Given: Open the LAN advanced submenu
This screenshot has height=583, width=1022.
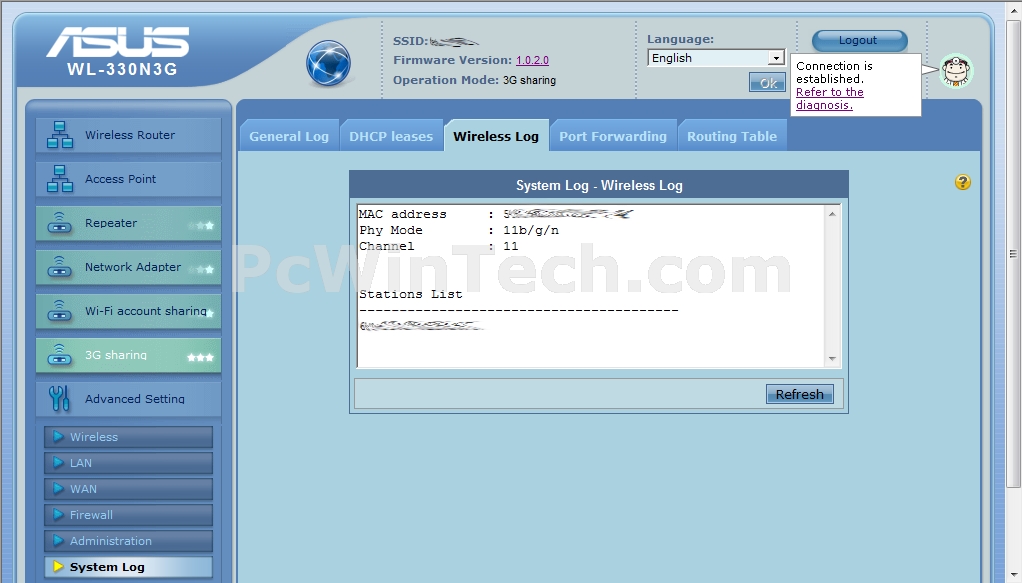Looking at the screenshot, I should 128,463.
